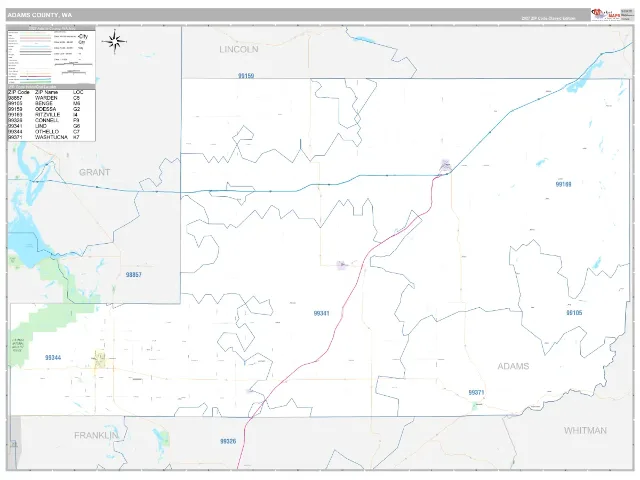Click the 'ZIP Name' column header
The height and width of the screenshot is (480, 640).
(x=46, y=92)
